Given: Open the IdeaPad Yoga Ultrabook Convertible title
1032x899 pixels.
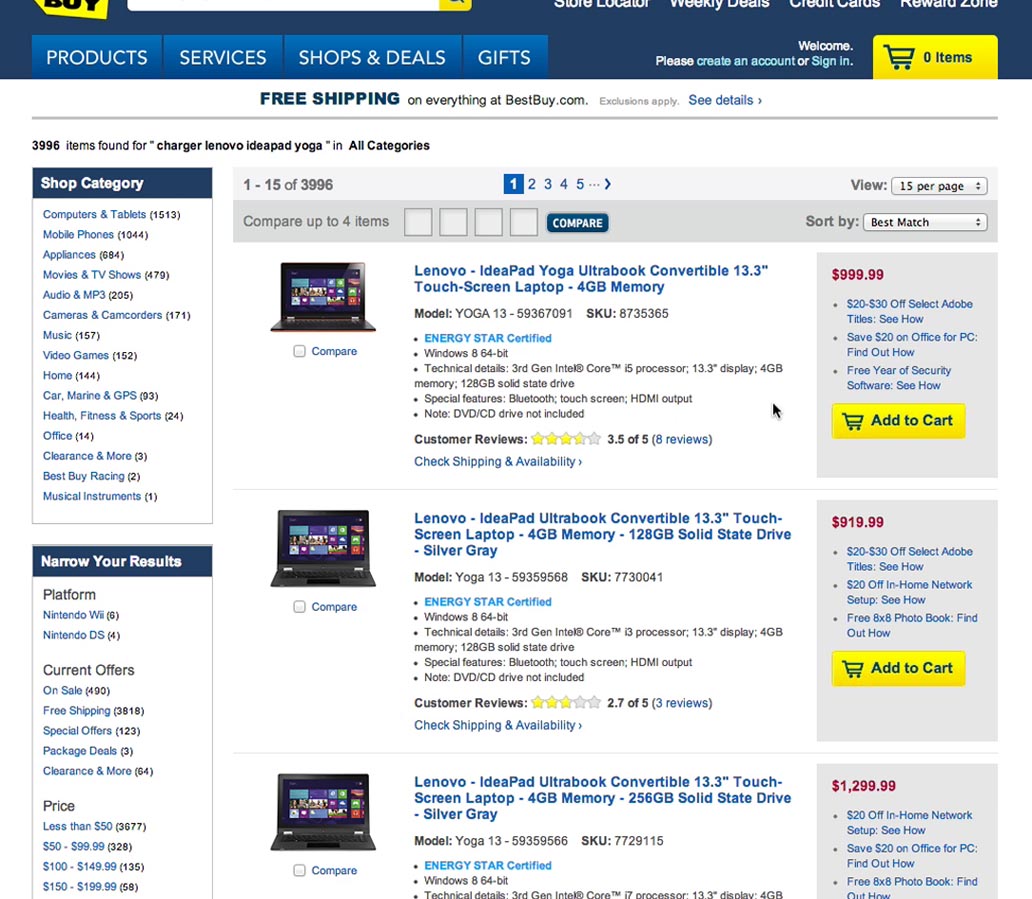Looking at the screenshot, I should (590, 279).
